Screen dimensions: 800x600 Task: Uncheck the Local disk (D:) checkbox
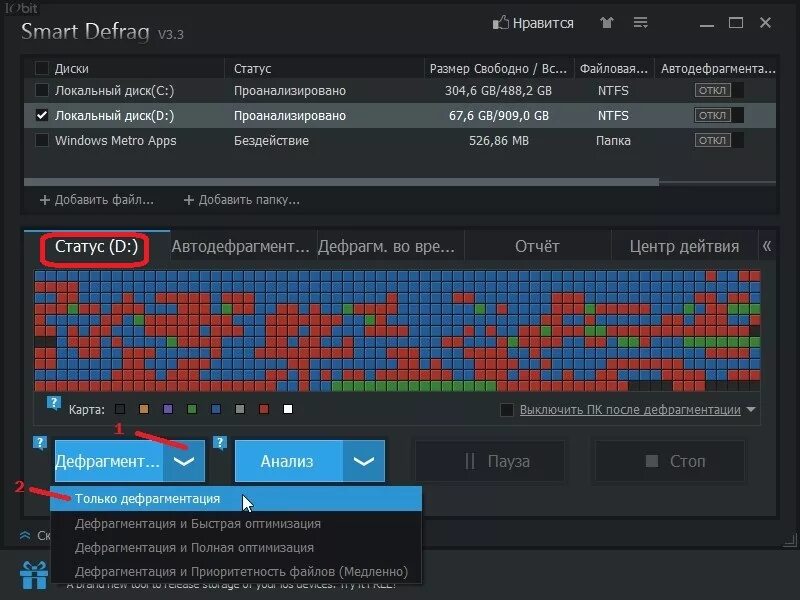click(42, 115)
